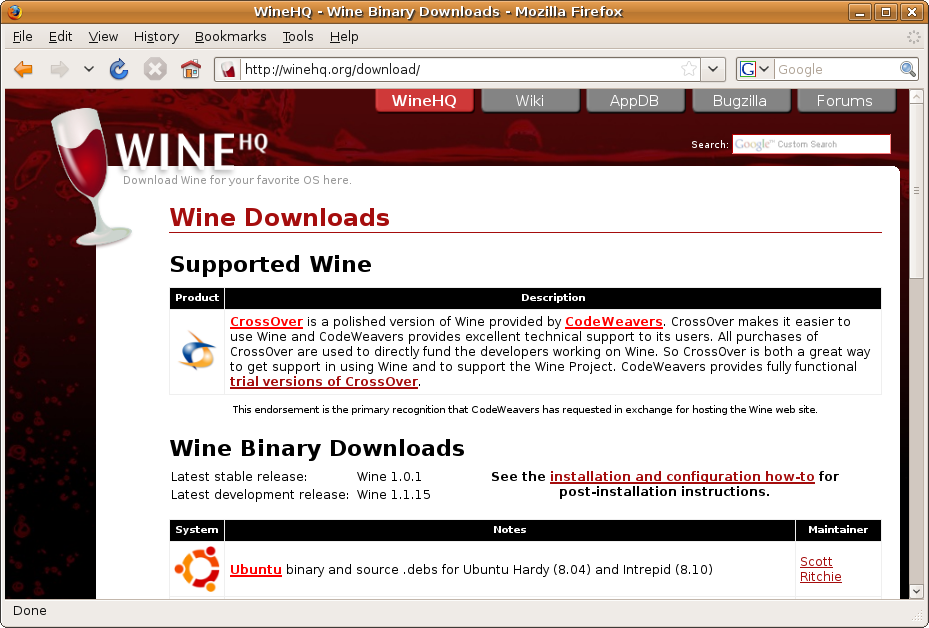Open the location bar URL dropdown
This screenshot has width=929, height=628.
point(711,68)
